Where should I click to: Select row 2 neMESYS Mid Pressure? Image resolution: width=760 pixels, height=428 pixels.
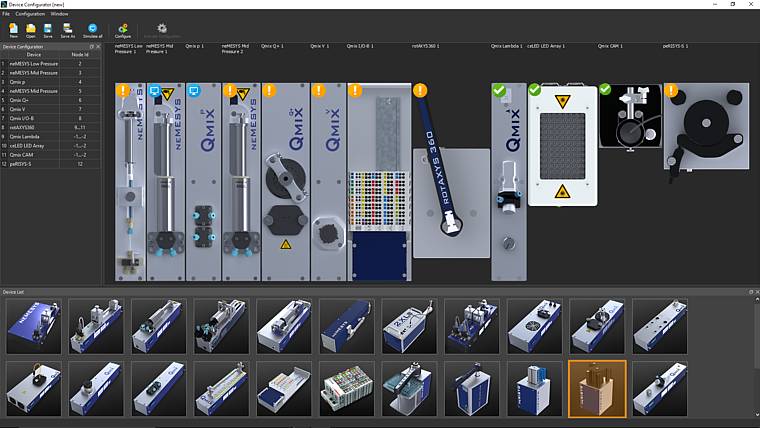(x=50, y=73)
